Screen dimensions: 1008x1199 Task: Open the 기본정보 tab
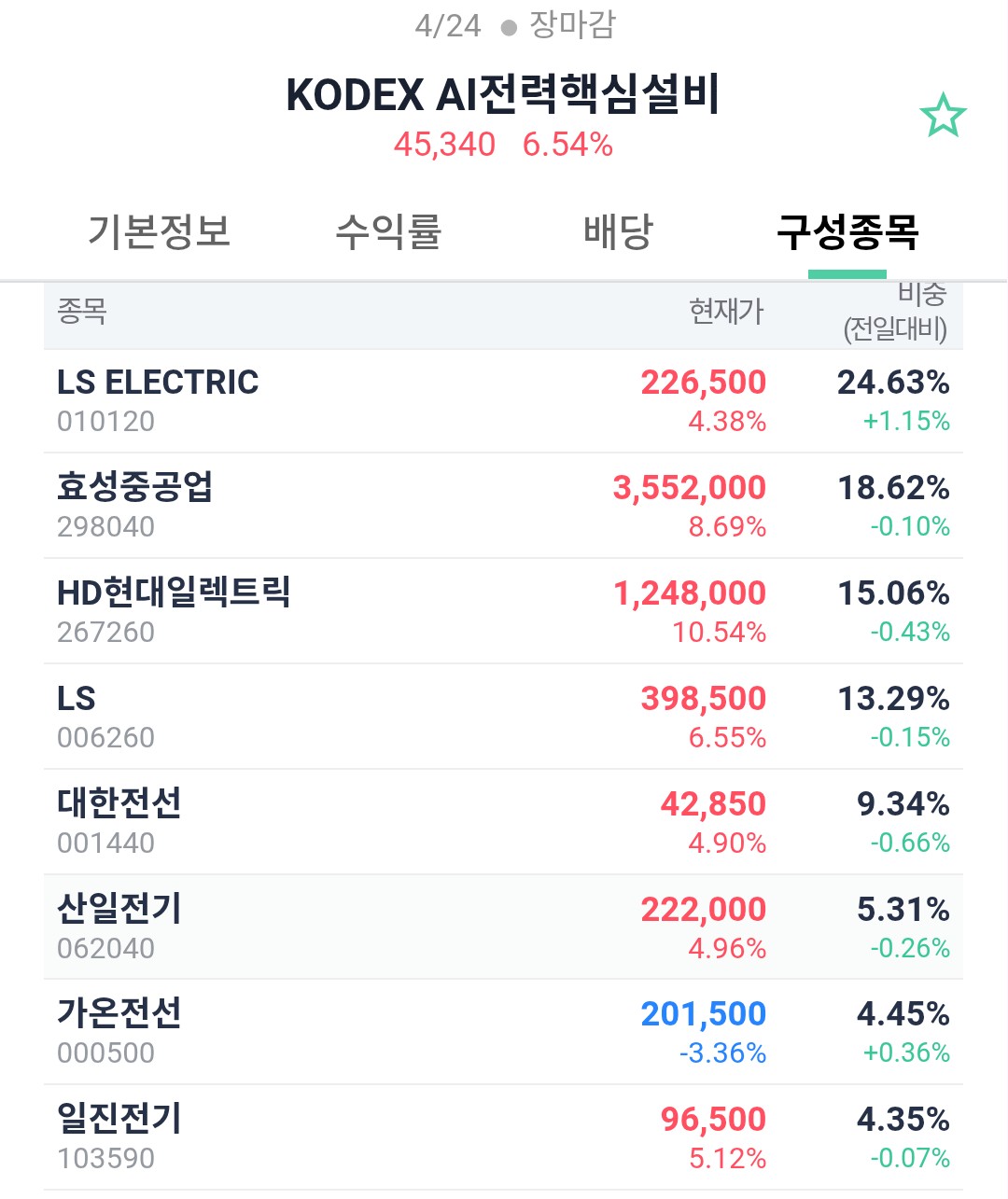tap(159, 231)
